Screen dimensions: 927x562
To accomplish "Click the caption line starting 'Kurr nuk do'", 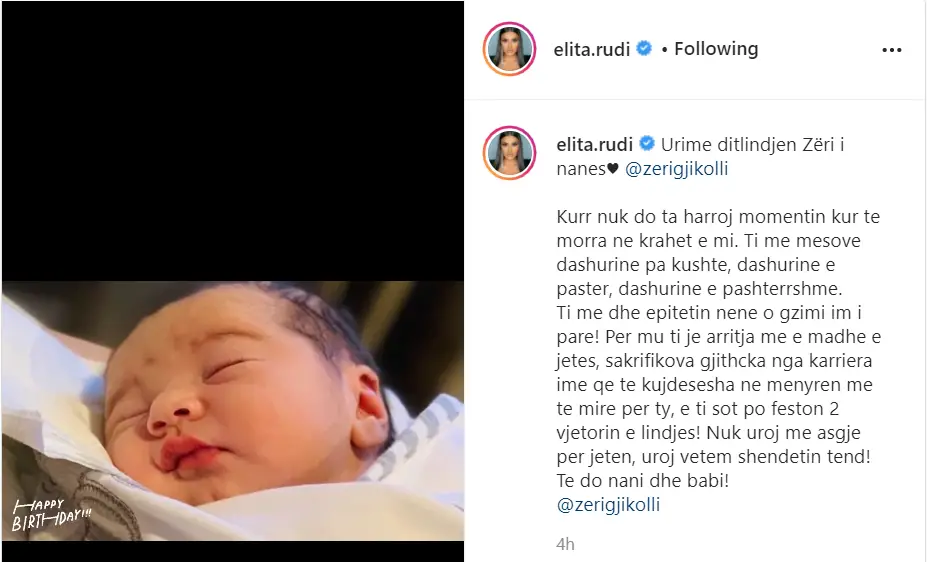I will (x=718, y=217).
